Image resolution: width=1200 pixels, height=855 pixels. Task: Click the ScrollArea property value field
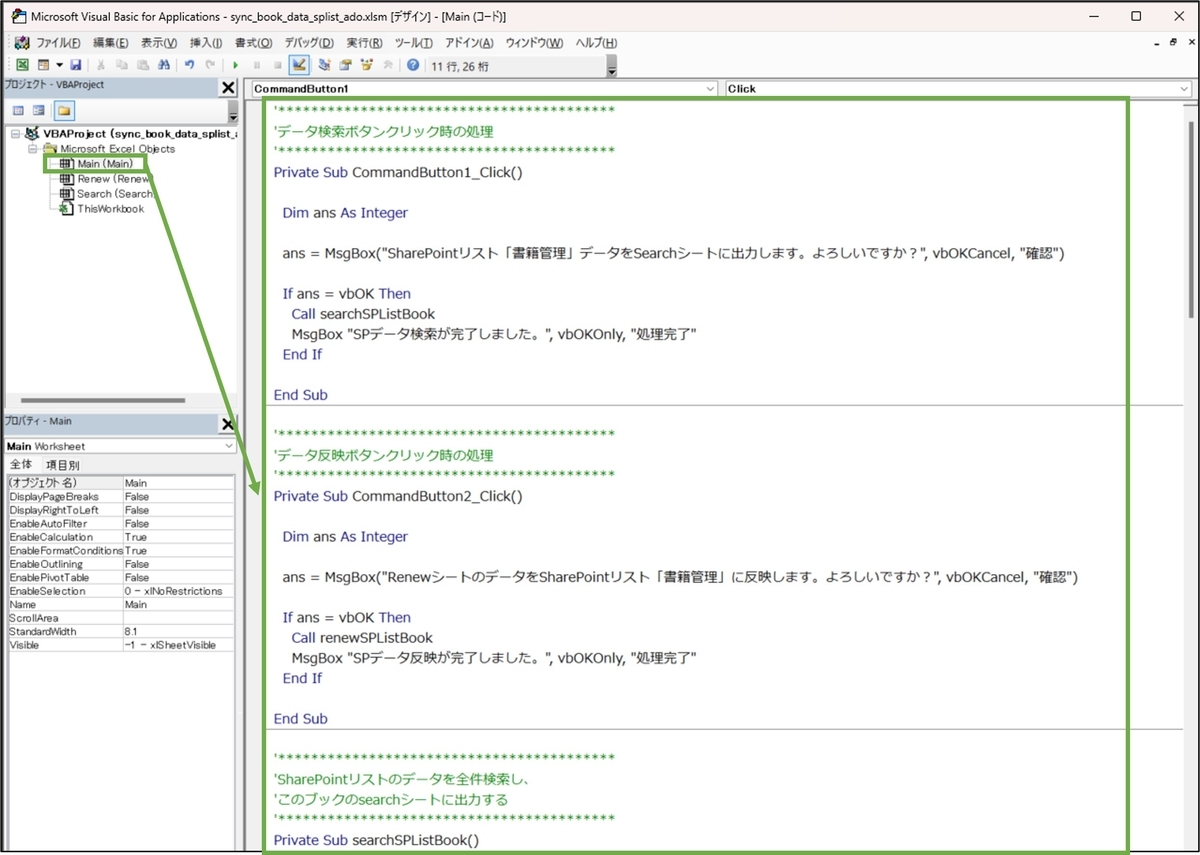pos(178,618)
